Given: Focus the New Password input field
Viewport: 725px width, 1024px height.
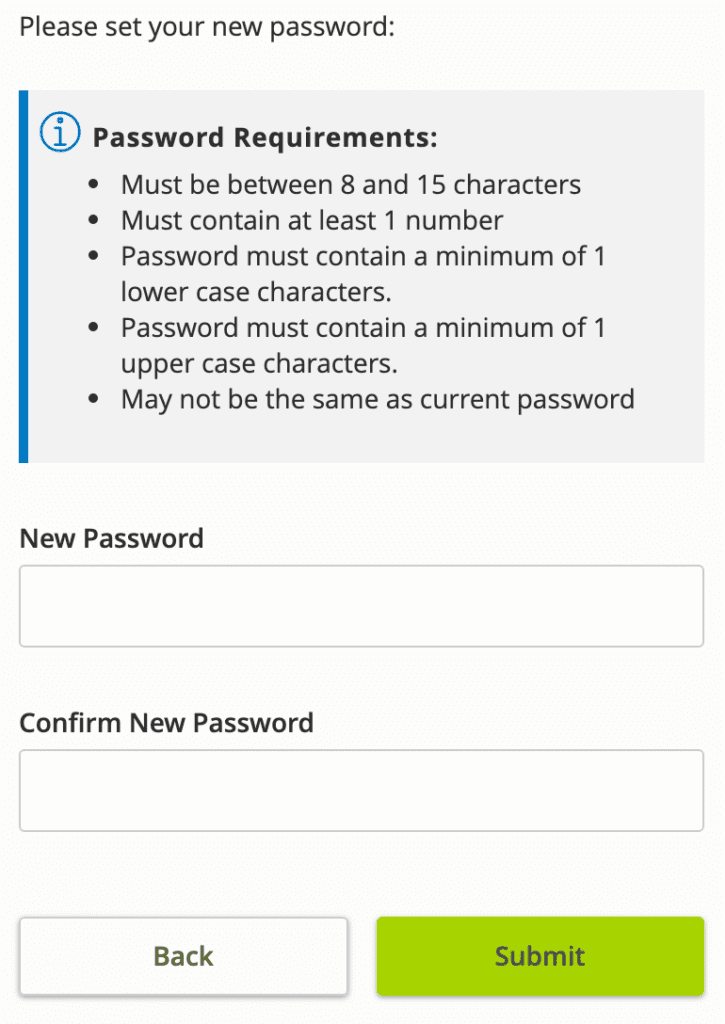Looking at the screenshot, I should coord(361,606).
